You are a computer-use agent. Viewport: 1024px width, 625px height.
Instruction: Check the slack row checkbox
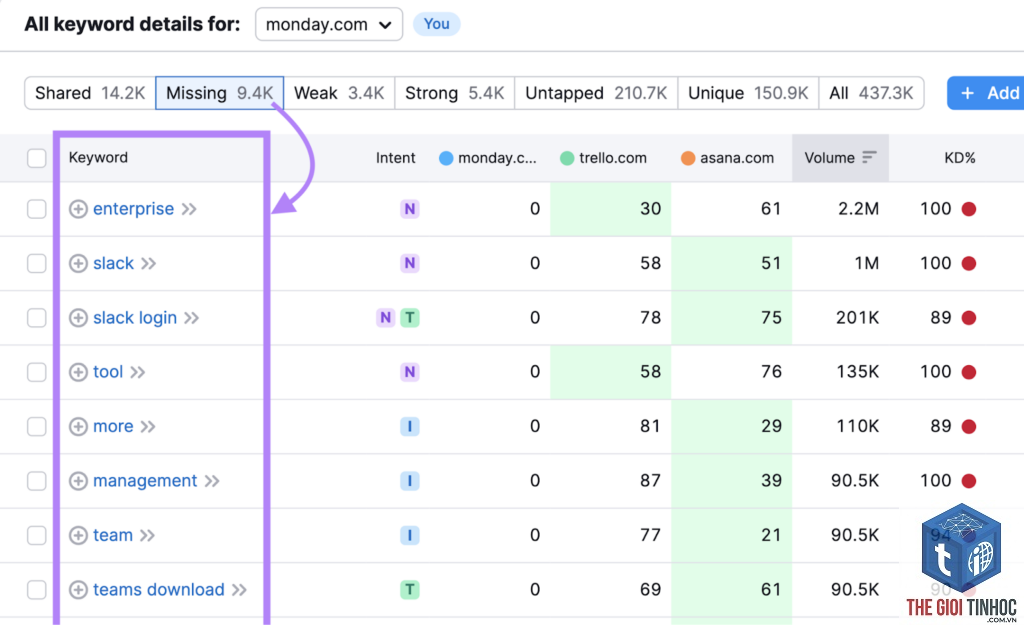[x=37, y=263]
